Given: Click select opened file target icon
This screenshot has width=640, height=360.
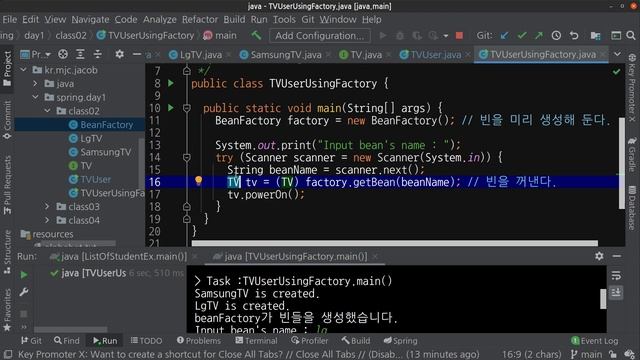Looking at the screenshot, I should (x=63, y=54).
